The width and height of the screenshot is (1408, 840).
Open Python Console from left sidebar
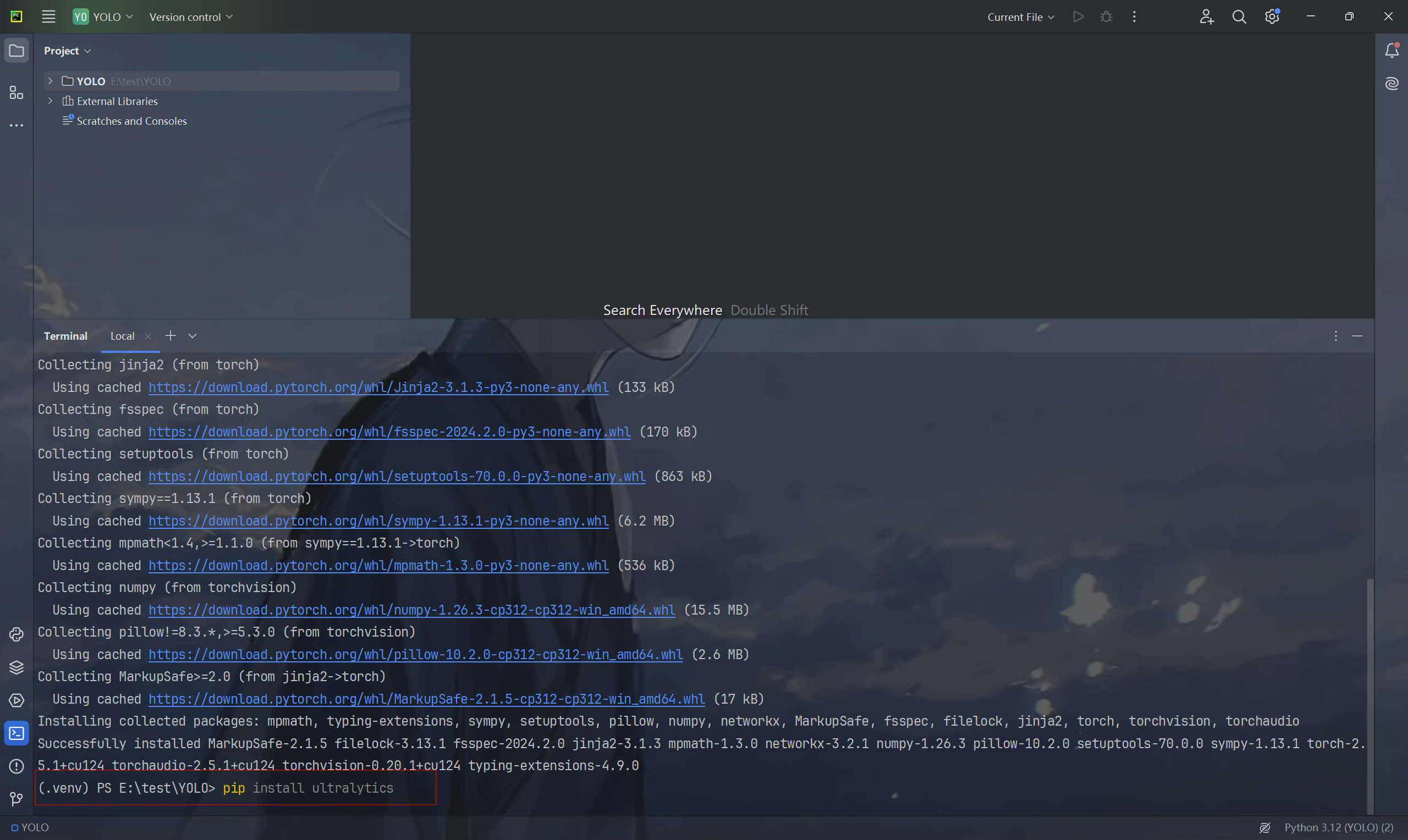16,634
